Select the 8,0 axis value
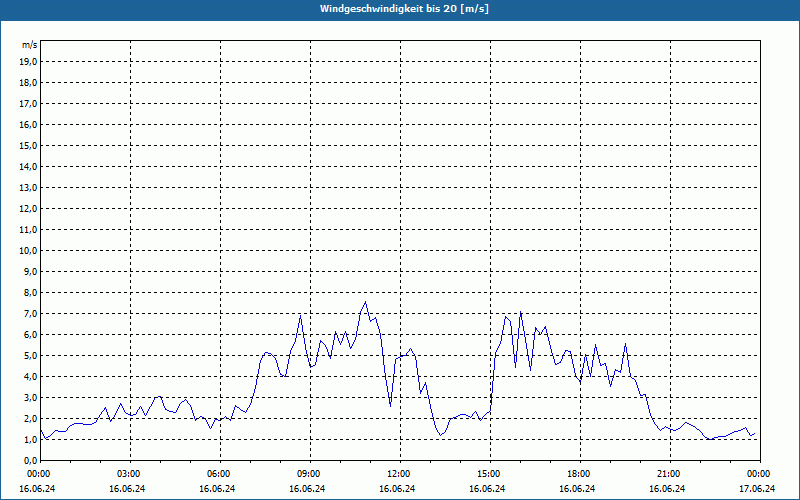800x500 pixels. pos(30,293)
